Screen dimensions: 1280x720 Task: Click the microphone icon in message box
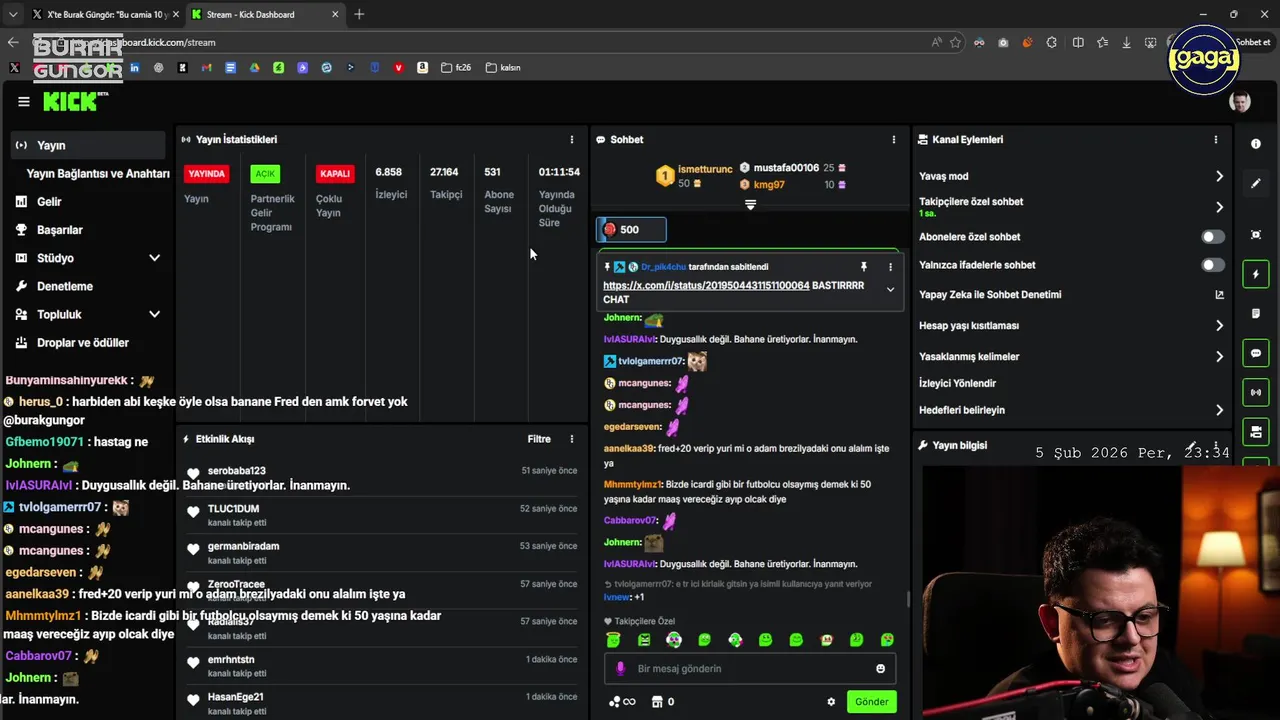pos(620,669)
